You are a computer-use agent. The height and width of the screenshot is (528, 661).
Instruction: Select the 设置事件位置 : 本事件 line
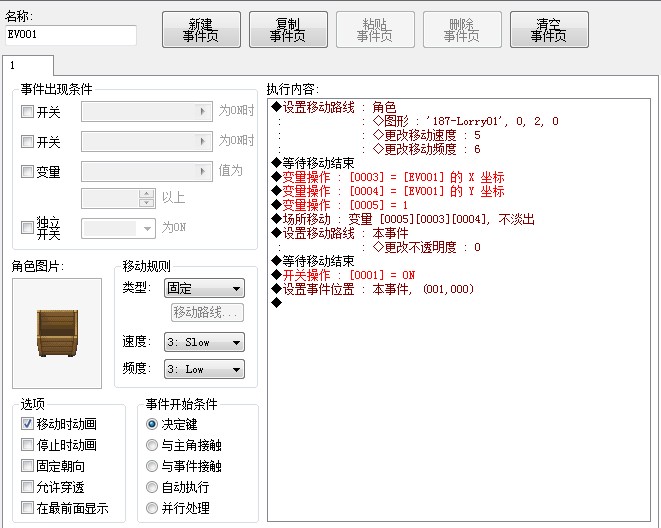coord(373,289)
